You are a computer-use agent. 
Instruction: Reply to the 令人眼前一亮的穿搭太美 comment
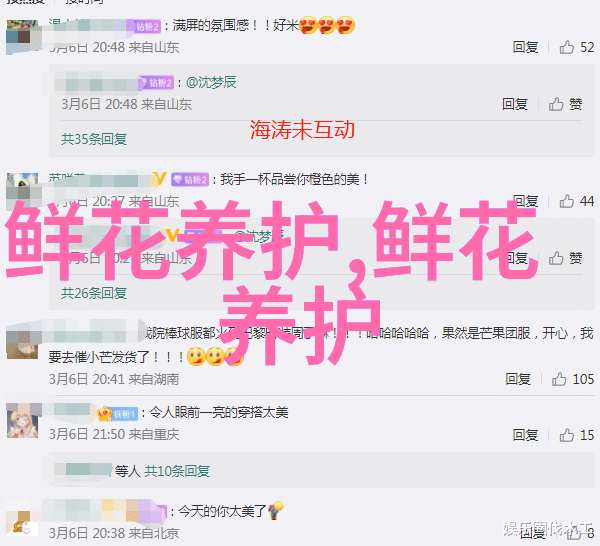pos(525,435)
